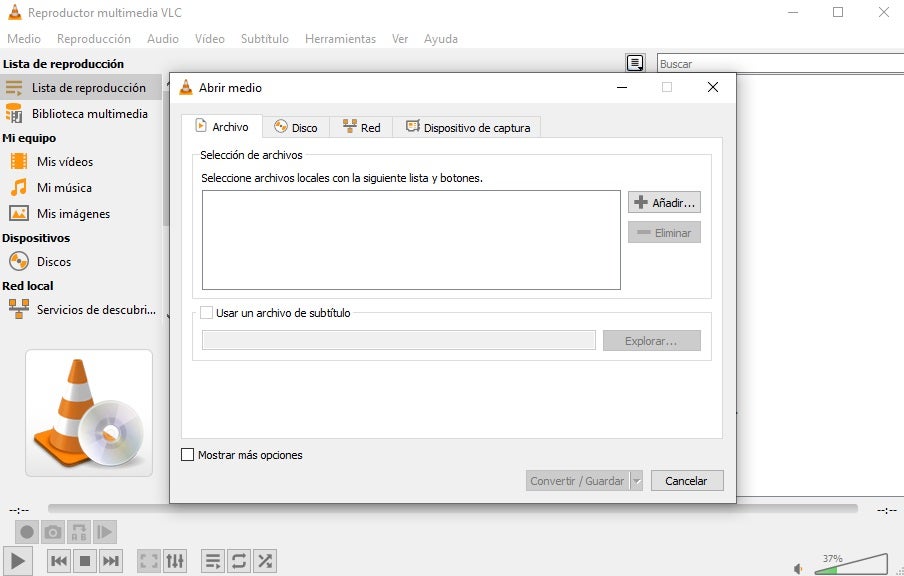The width and height of the screenshot is (904, 576).
Task: Toggle the loop/repeat icon
Action: click(x=238, y=561)
